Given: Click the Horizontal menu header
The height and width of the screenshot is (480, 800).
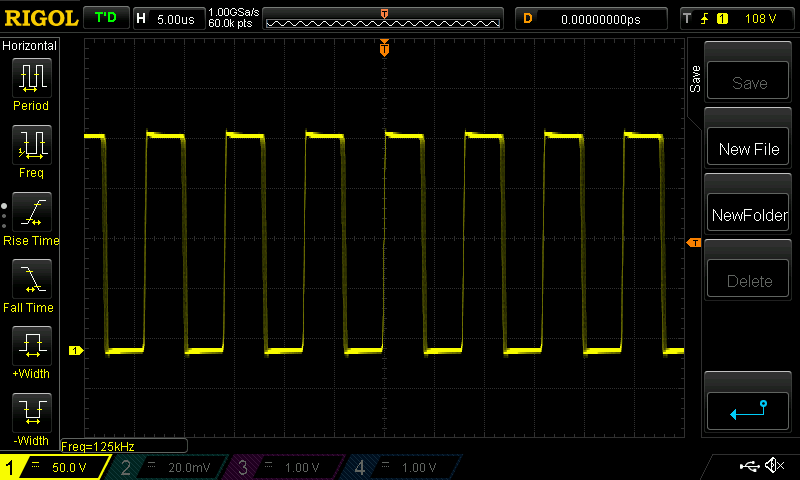Looking at the screenshot, I should [30, 45].
